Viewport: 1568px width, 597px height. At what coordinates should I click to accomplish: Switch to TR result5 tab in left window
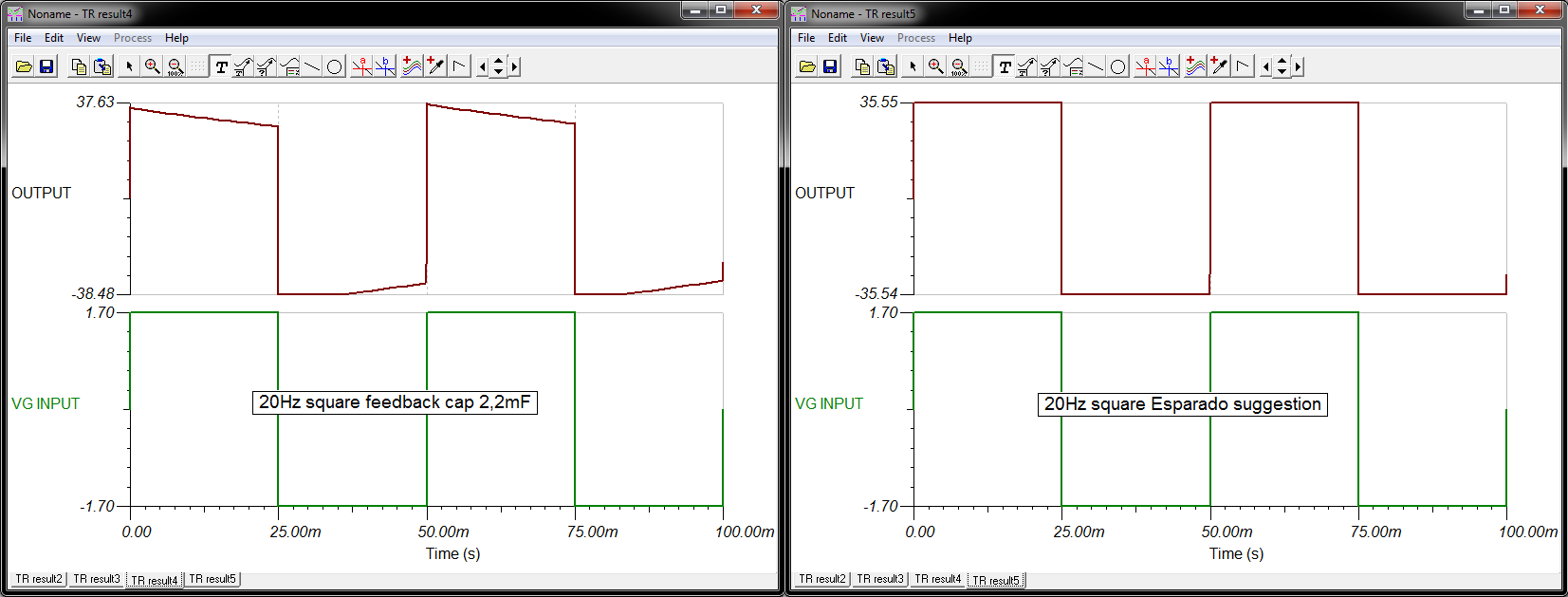point(212,579)
